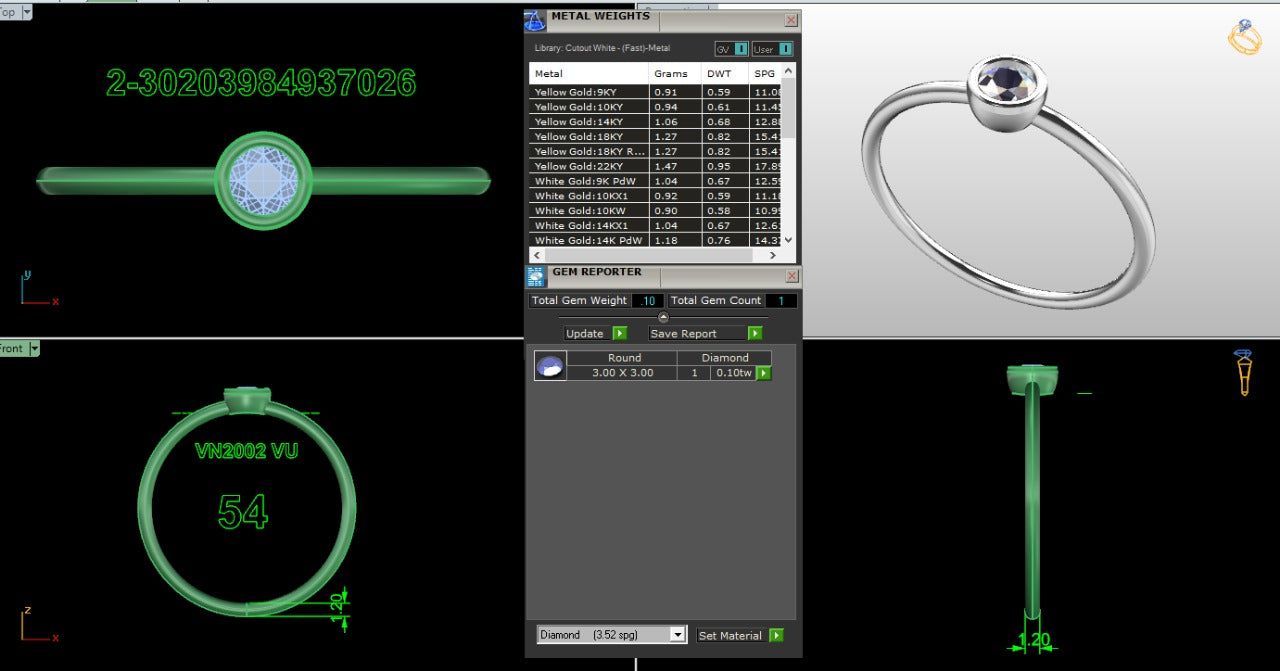Click scroll-up arrow of metal list

coord(788,71)
